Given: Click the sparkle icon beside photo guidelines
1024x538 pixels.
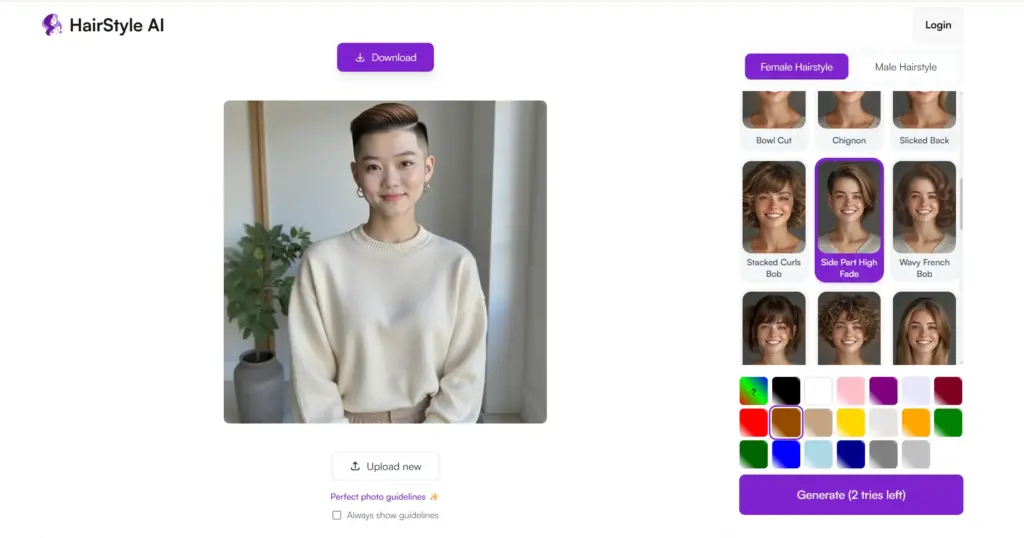Looking at the screenshot, I should tap(434, 497).
